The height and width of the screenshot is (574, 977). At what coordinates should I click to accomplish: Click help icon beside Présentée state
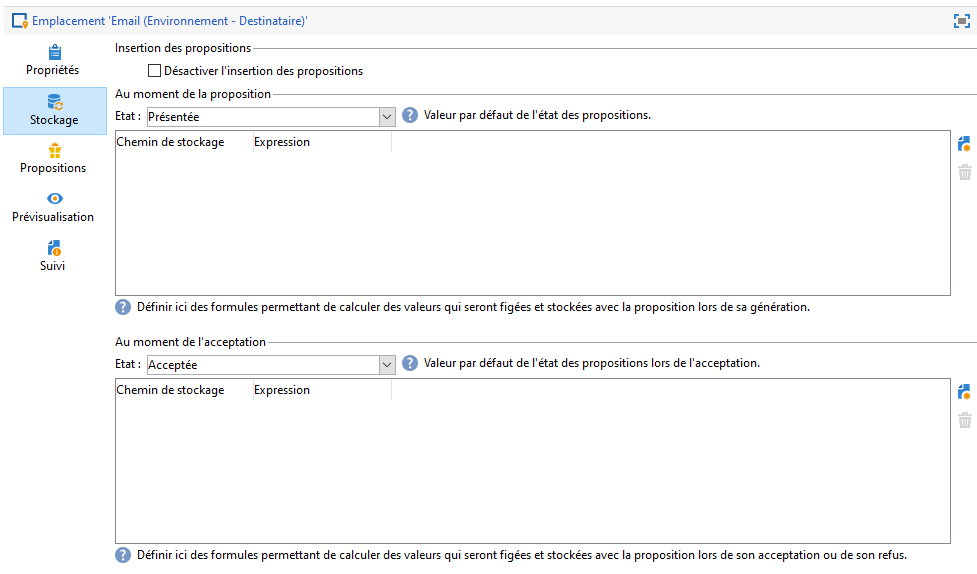(x=409, y=115)
